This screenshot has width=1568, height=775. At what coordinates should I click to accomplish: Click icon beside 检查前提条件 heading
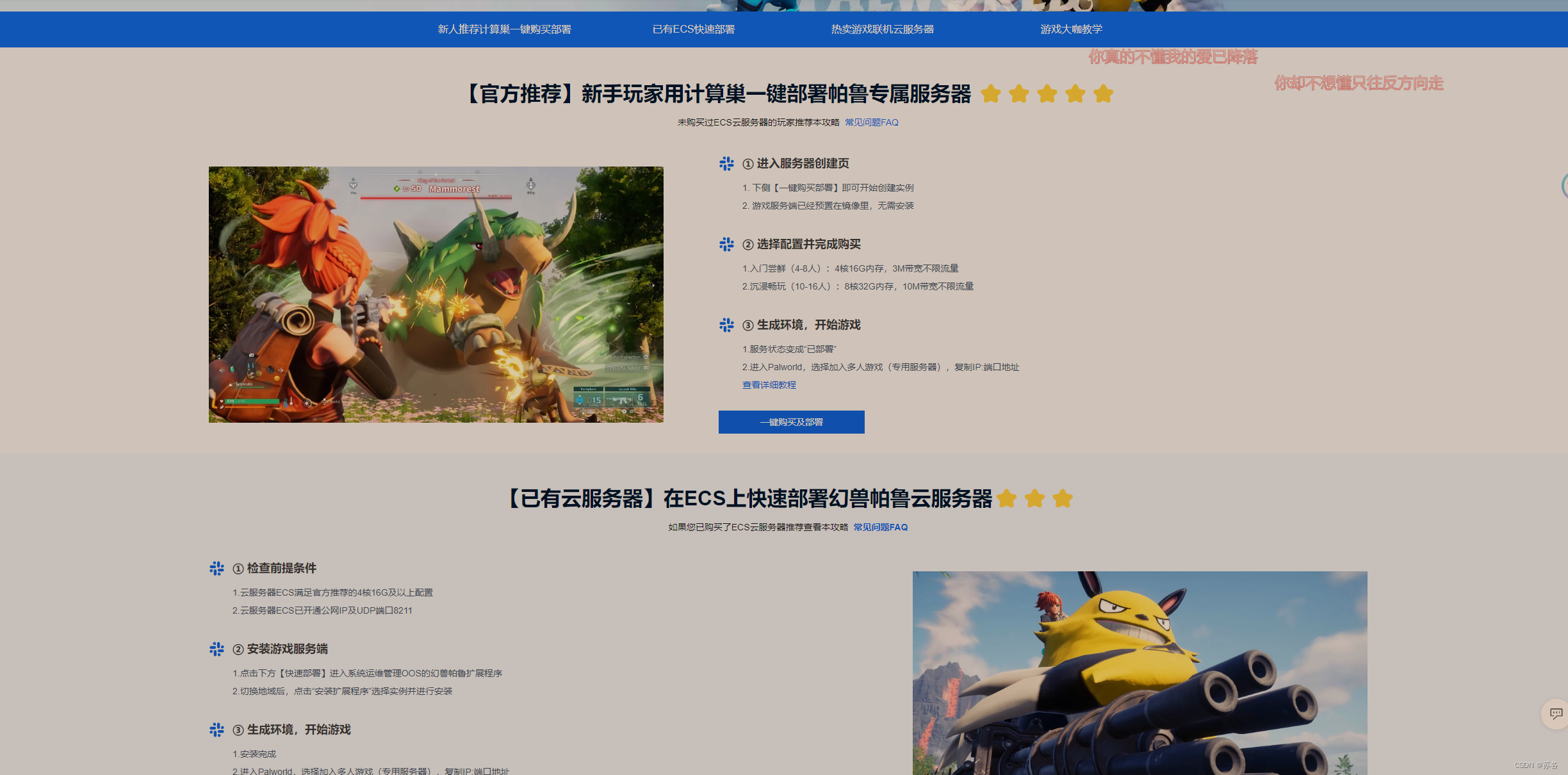click(216, 569)
